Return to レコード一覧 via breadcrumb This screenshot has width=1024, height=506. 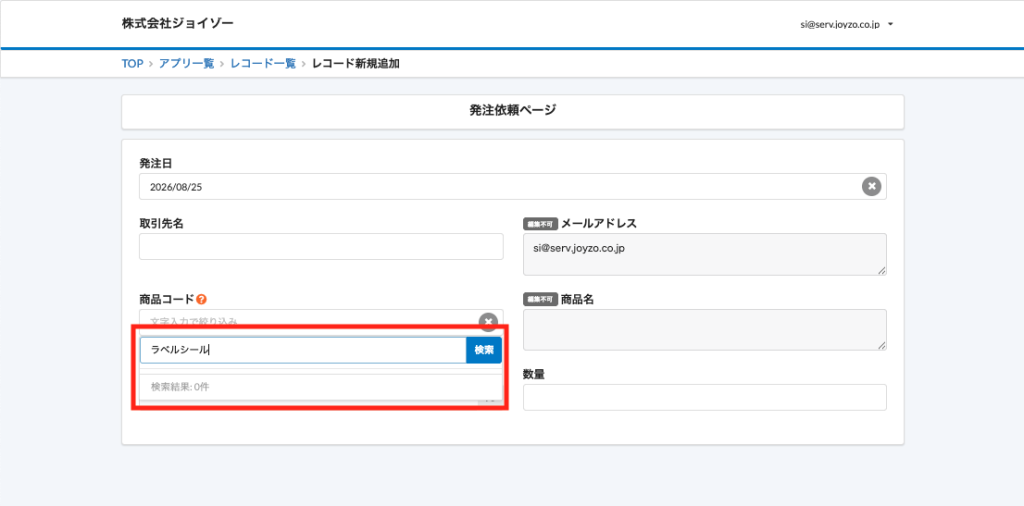coord(263,64)
